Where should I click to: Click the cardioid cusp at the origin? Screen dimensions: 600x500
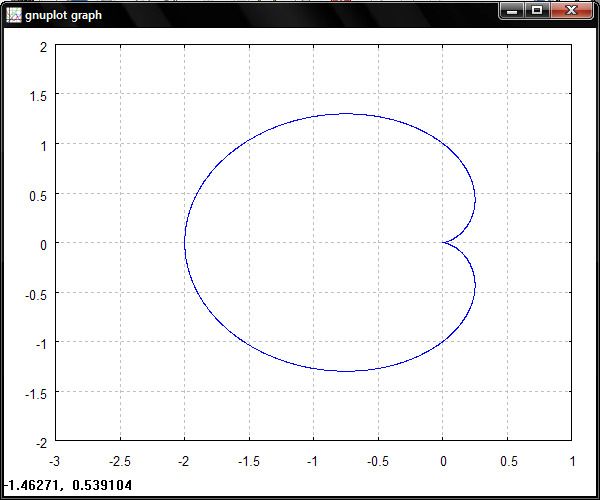443,242
